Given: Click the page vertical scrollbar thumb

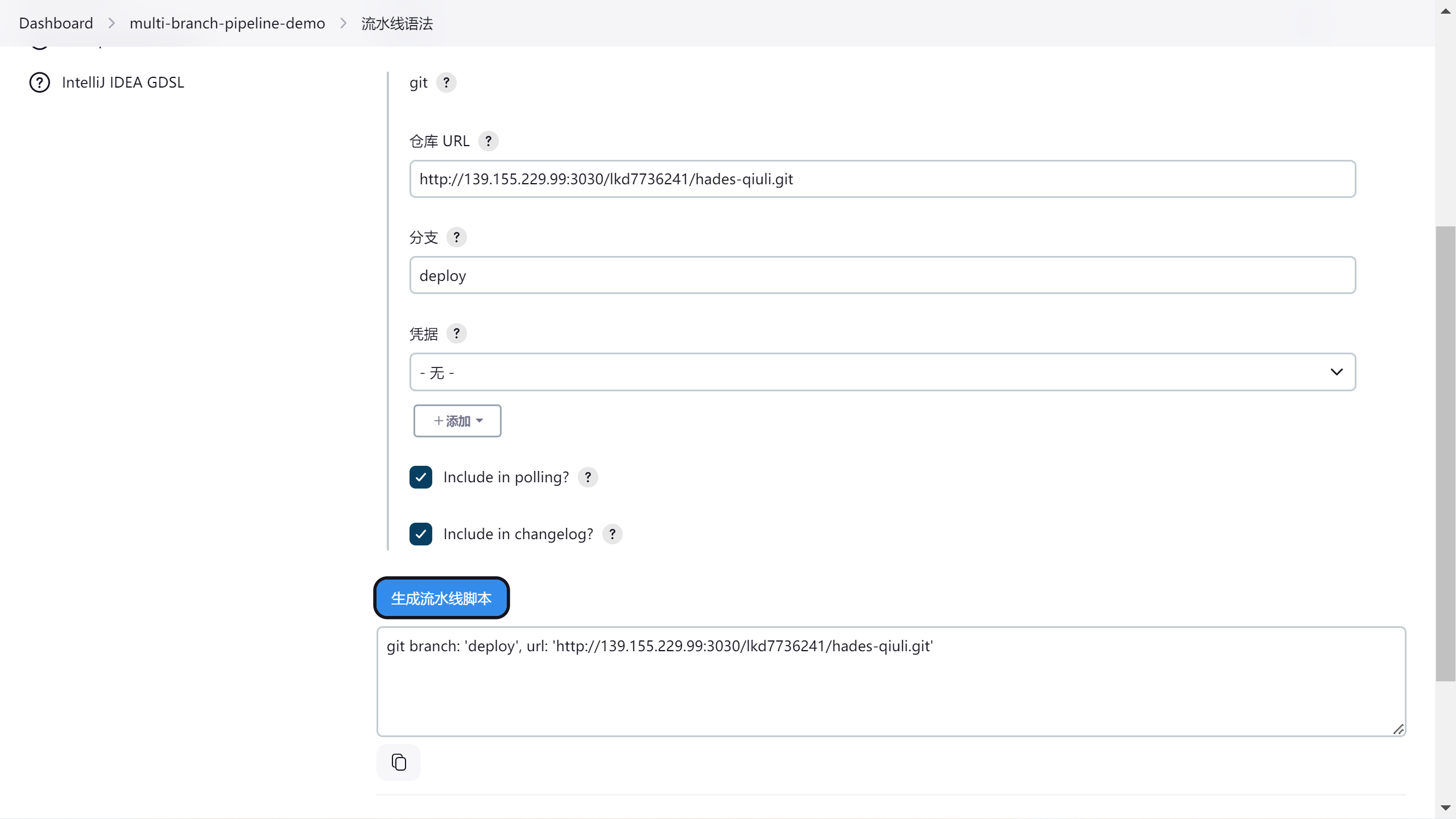Looking at the screenshot, I should click(x=1445, y=453).
